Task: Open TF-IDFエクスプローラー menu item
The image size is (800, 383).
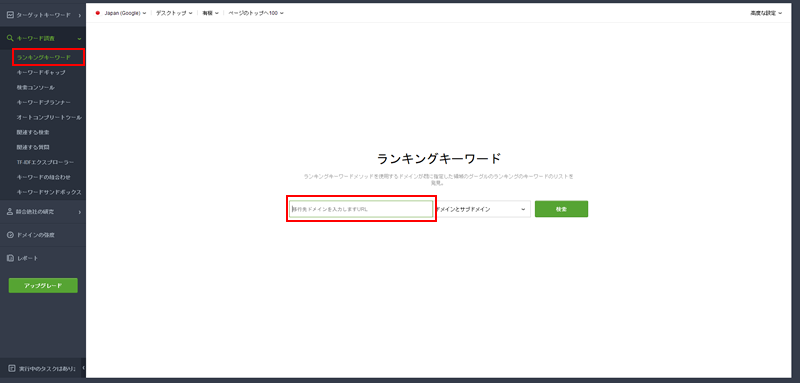Action: point(45,162)
